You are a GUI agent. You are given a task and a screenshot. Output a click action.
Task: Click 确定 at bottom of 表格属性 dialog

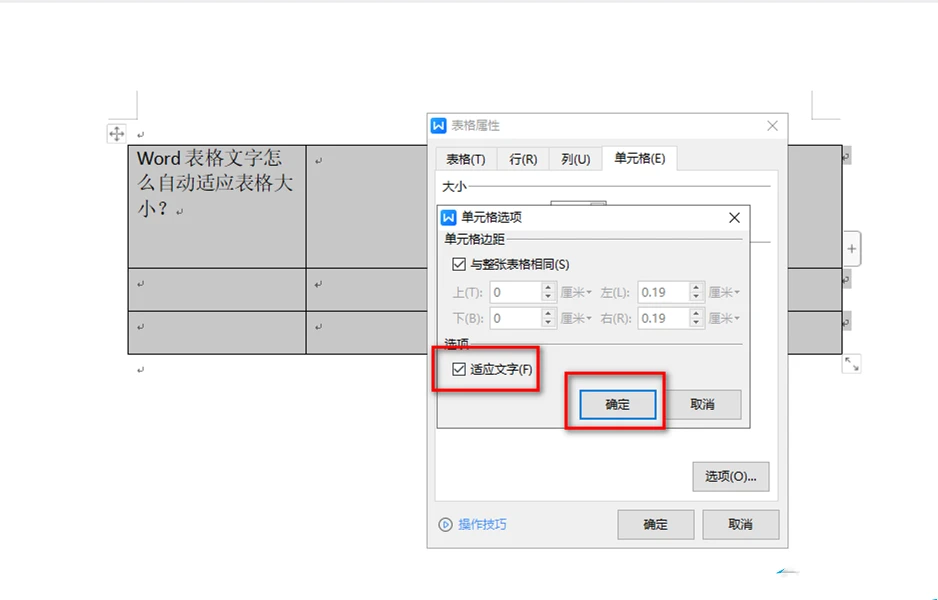point(656,525)
